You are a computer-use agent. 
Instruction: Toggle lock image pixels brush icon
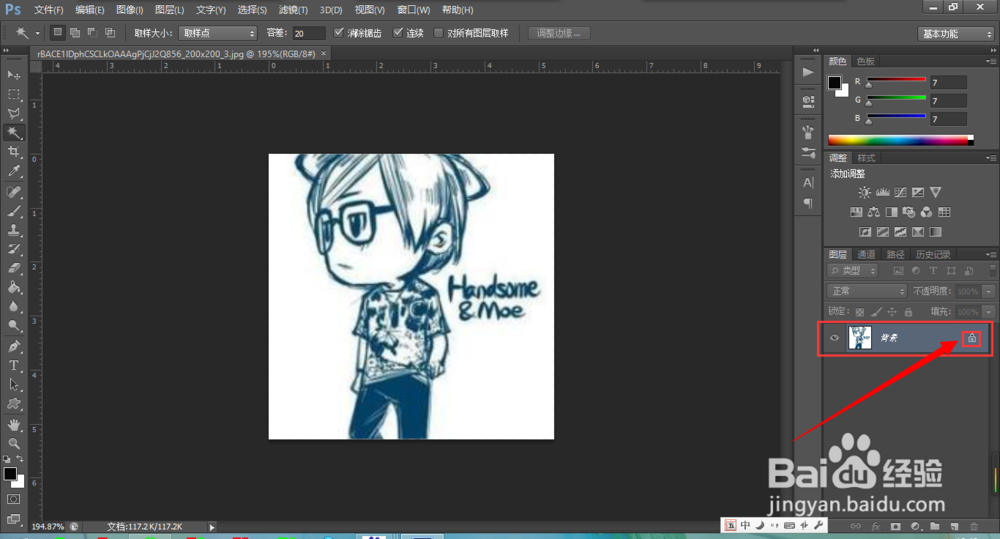point(876,312)
